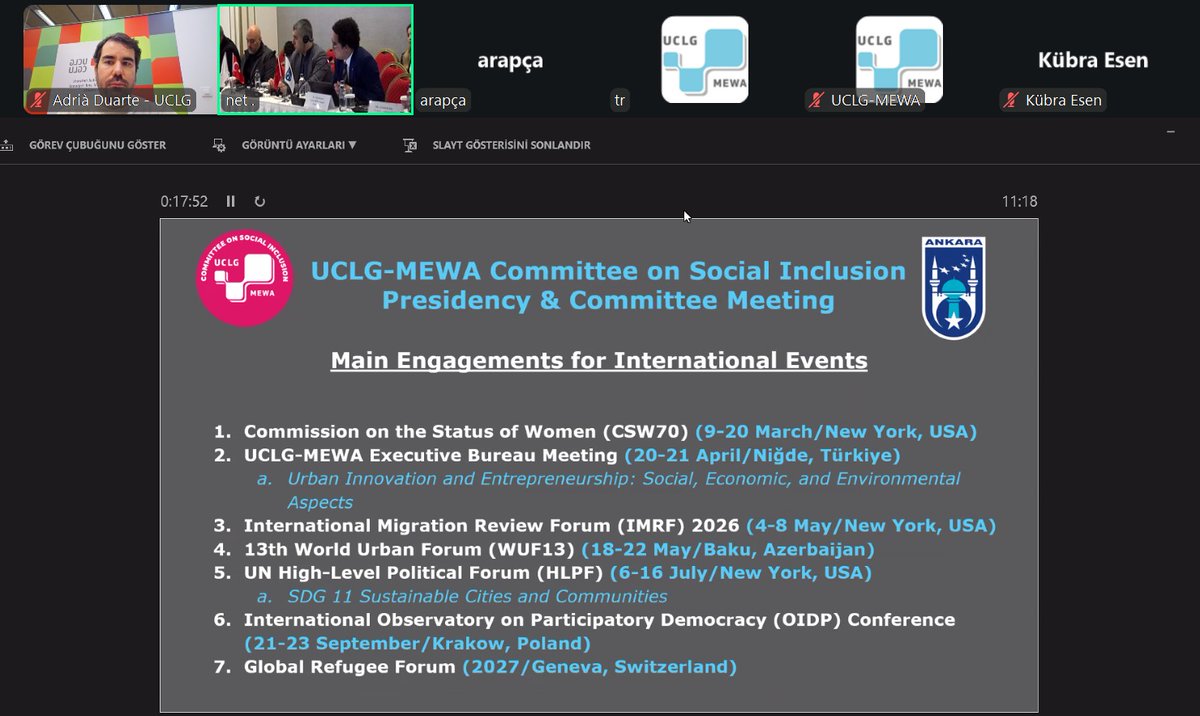
Task: Pause the presentation timer
Action: [231, 201]
